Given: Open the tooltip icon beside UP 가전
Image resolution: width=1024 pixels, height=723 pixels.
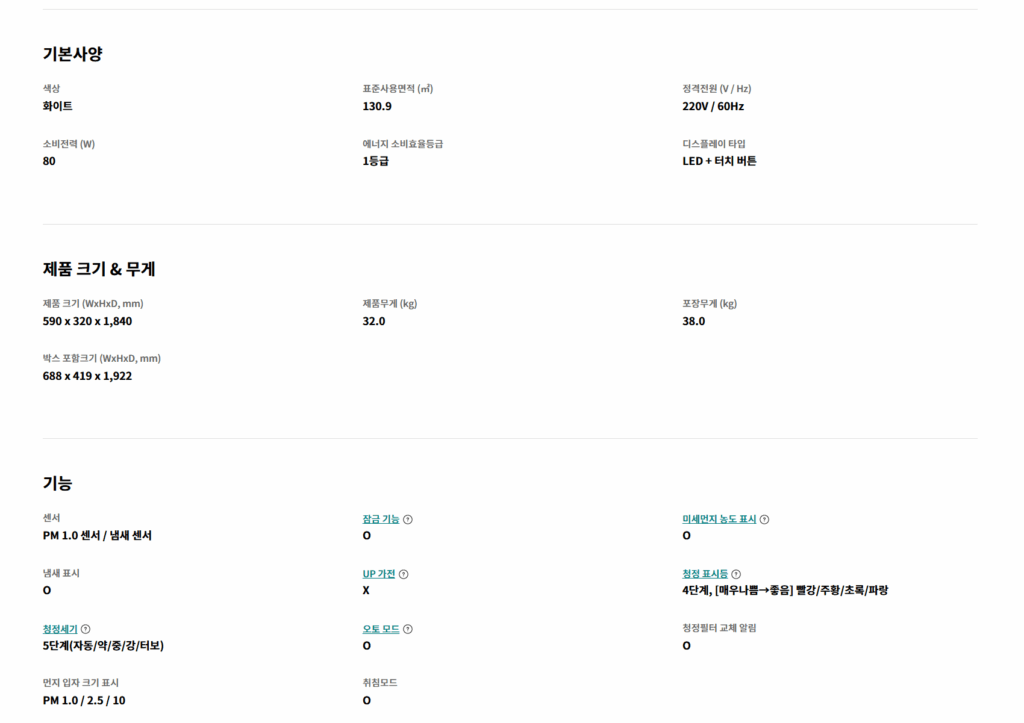Looking at the screenshot, I should [x=404, y=574].
